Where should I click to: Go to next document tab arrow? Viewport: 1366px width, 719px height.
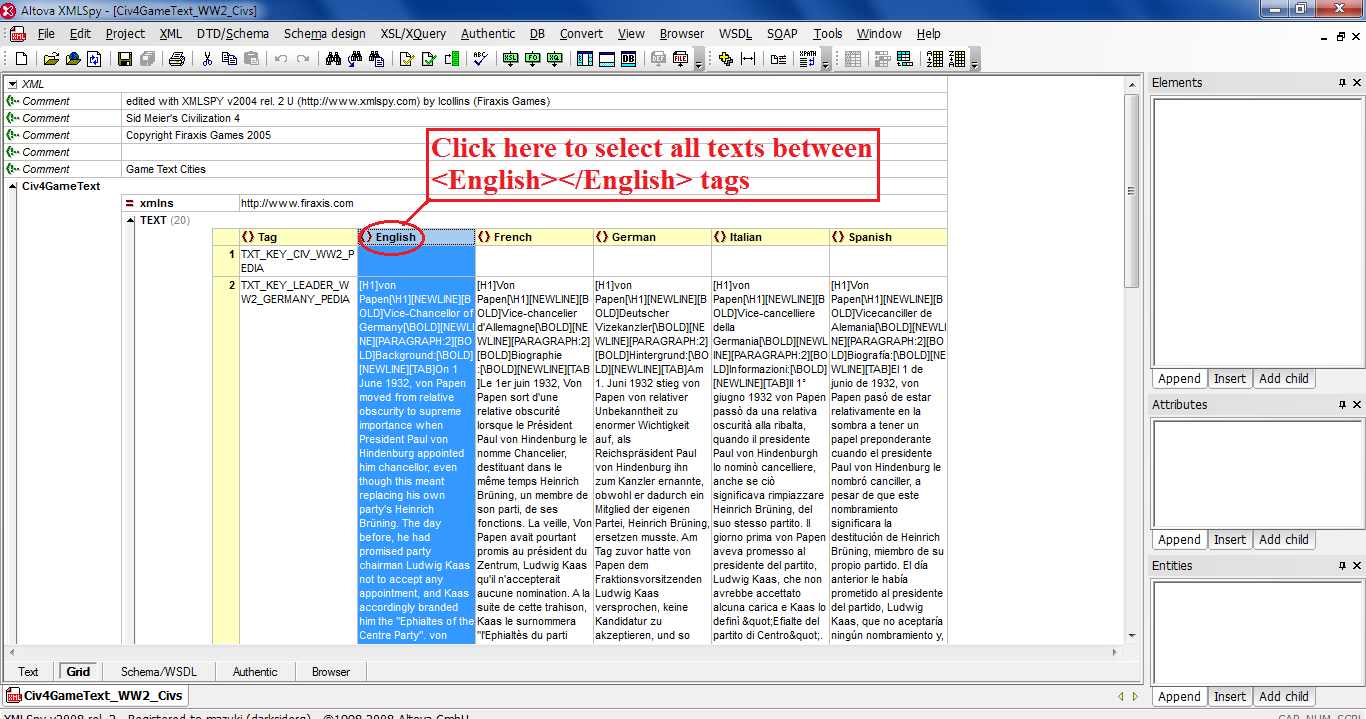click(1134, 696)
